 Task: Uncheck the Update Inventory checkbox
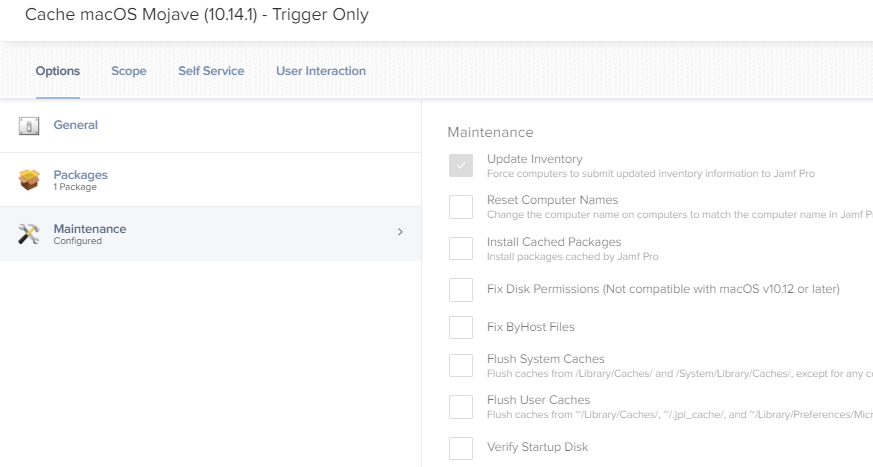point(461,165)
